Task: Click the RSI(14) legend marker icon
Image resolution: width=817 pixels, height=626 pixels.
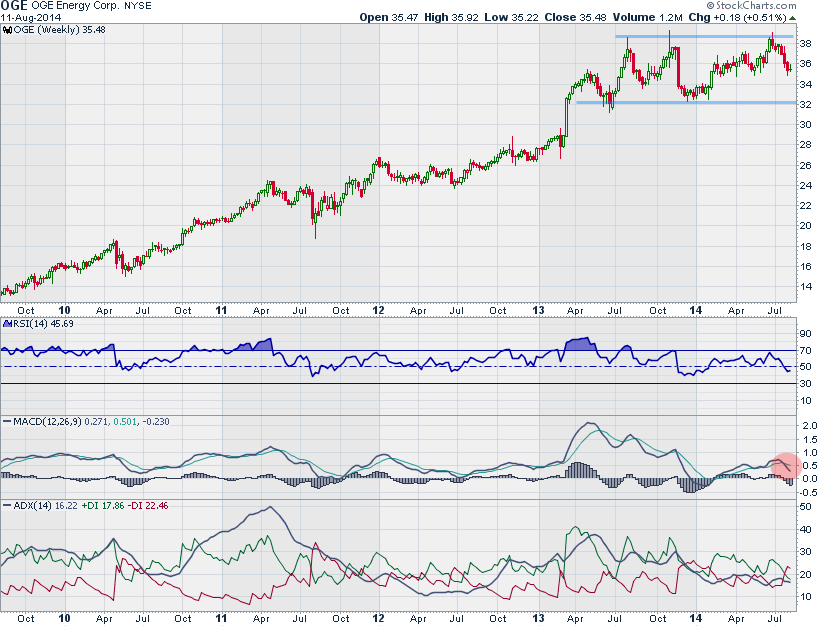Action: 6,323
